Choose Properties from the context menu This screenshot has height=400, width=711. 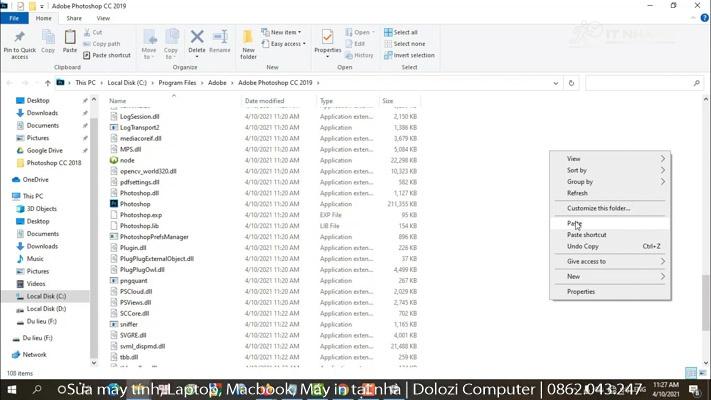pyautogui.click(x=581, y=292)
